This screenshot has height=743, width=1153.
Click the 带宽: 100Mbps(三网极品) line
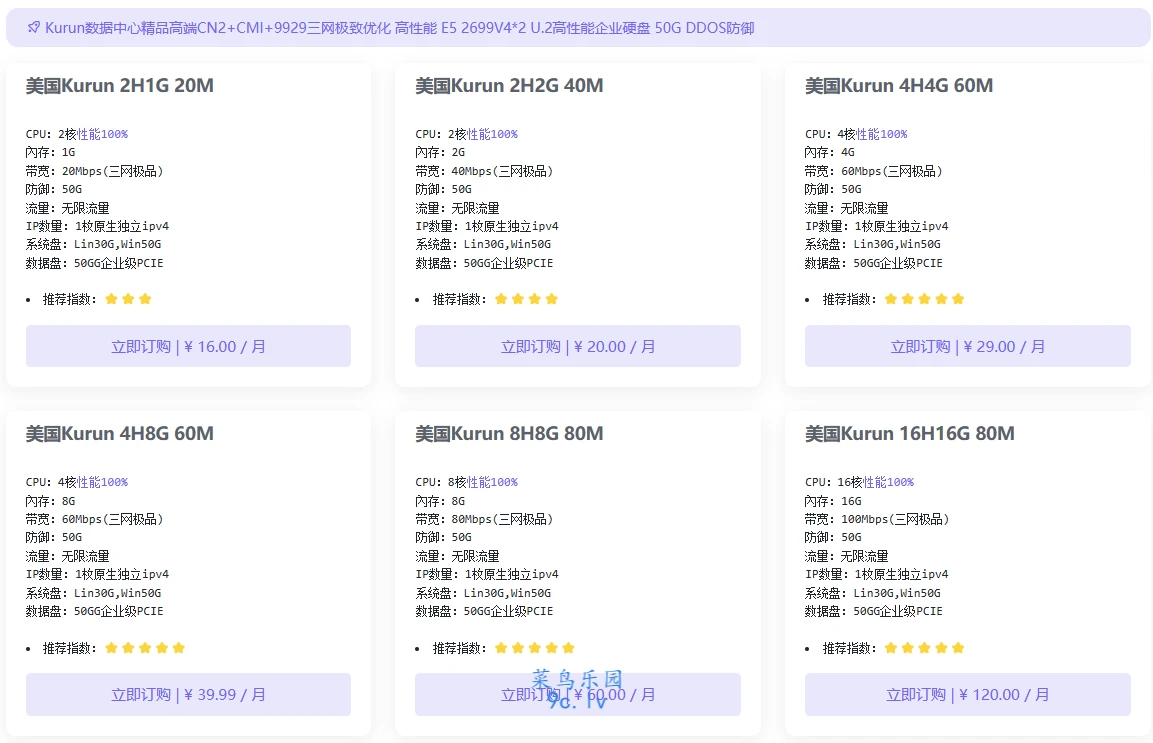[877, 519]
